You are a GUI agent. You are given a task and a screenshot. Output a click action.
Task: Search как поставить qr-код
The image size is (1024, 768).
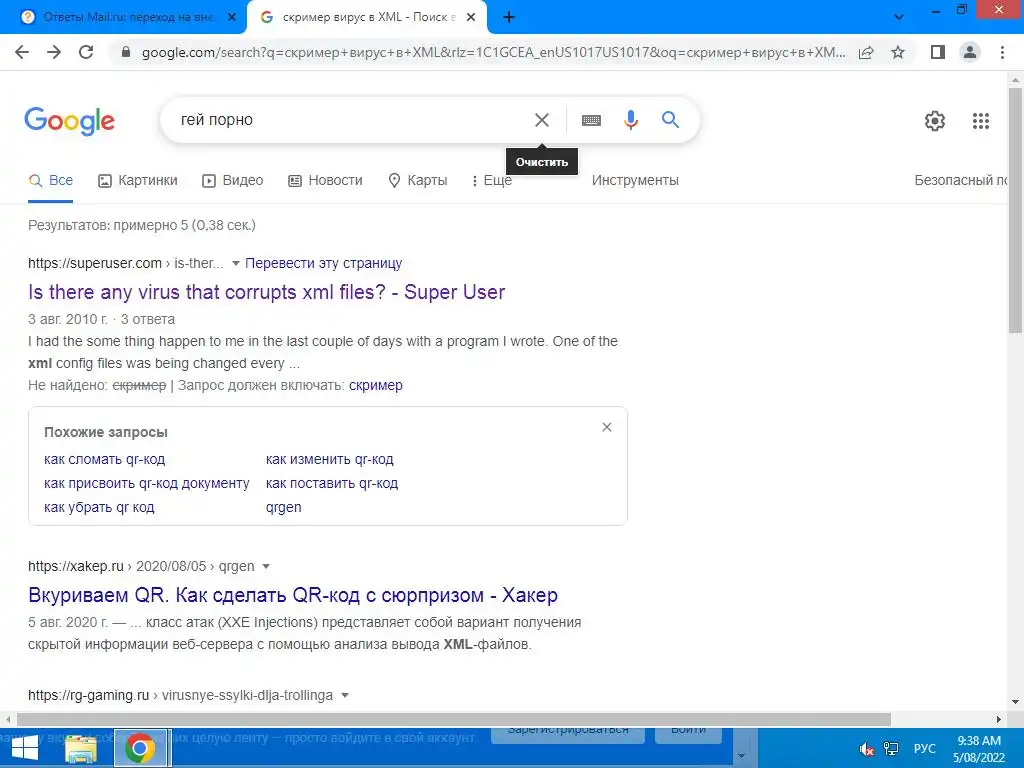click(332, 483)
